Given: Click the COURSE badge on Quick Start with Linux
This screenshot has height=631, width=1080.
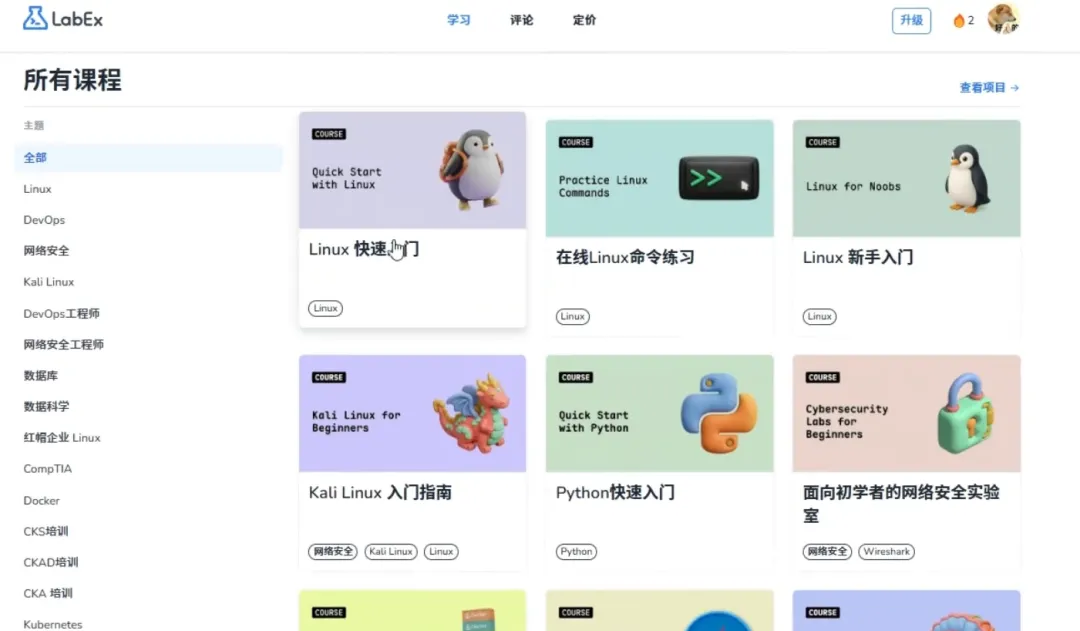Looking at the screenshot, I should point(329,134).
